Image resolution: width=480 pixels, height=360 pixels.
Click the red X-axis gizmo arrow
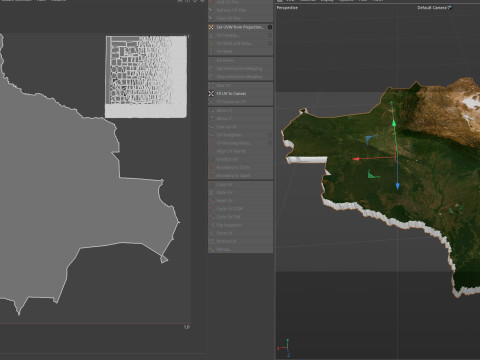356,159
